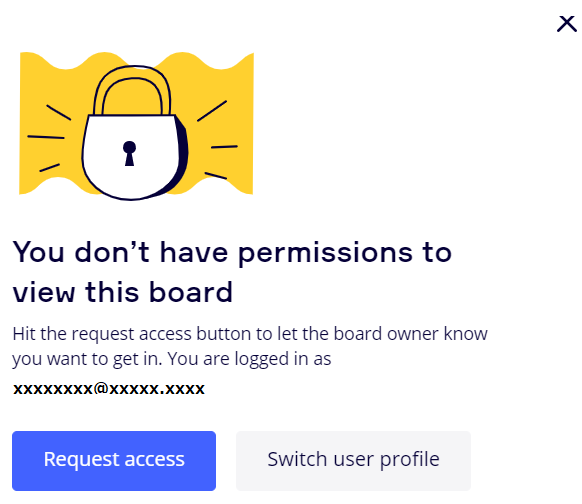Click the ray lines right of the padlock
Image resolution: width=582 pixels, height=504 pixels.
pos(217,140)
